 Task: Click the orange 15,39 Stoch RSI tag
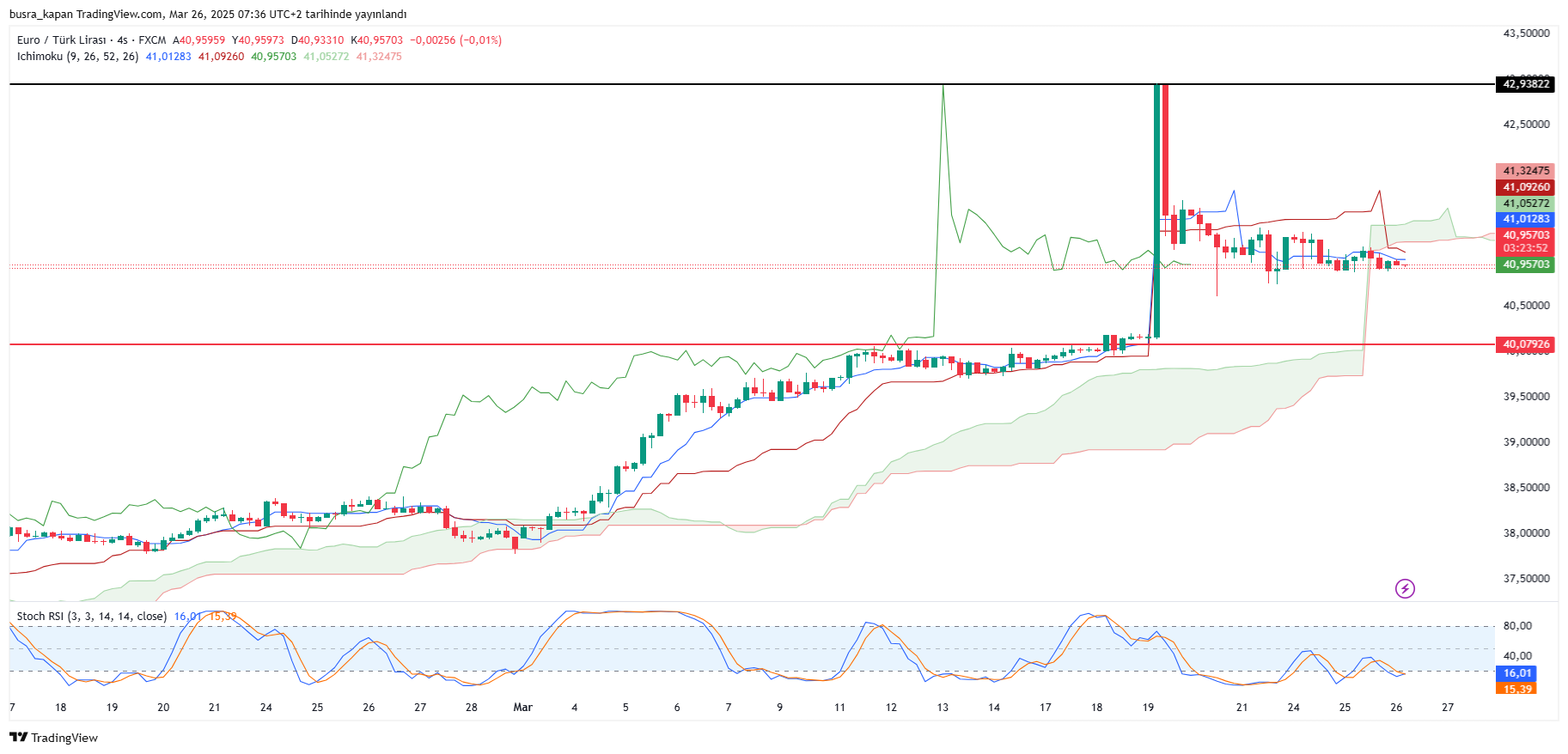[x=1516, y=689]
